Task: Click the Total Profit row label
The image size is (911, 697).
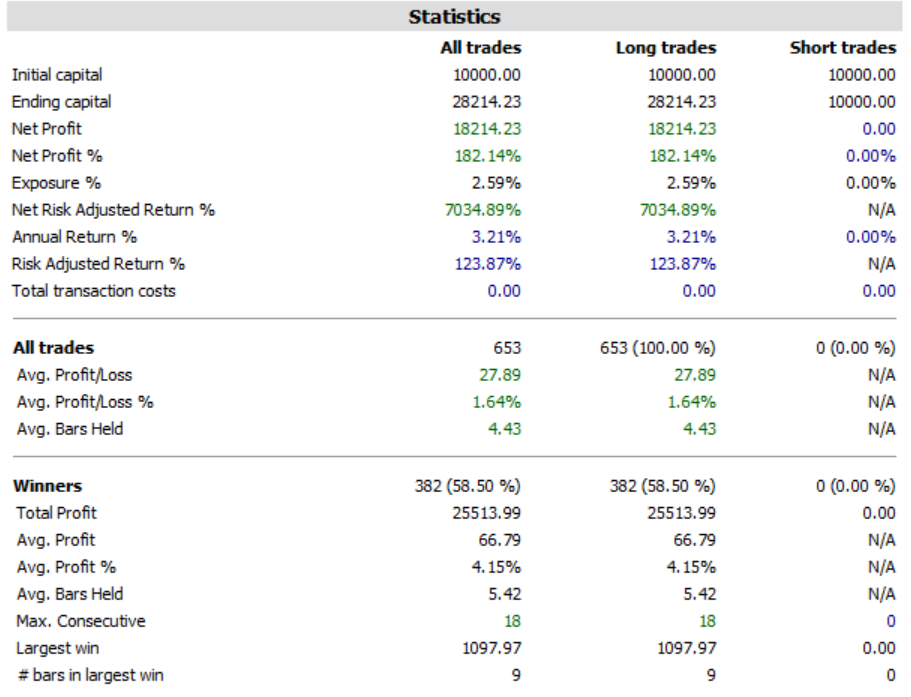Action: (57, 513)
